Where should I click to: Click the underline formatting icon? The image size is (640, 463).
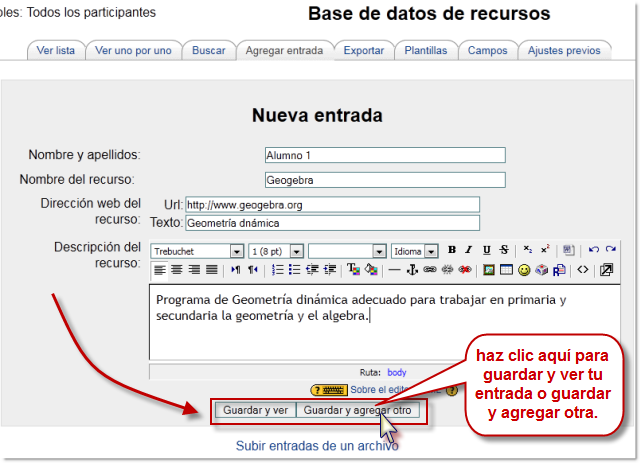[486, 250]
